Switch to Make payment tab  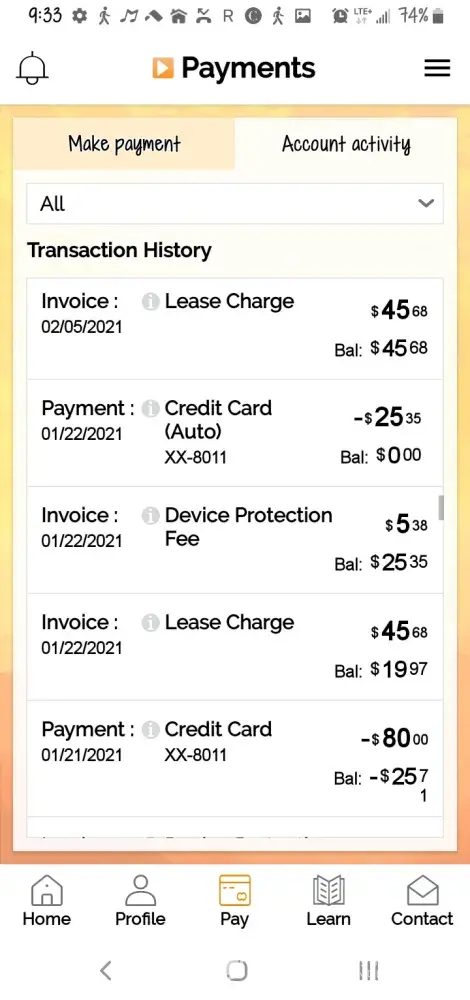pyautogui.click(x=124, y=143)
